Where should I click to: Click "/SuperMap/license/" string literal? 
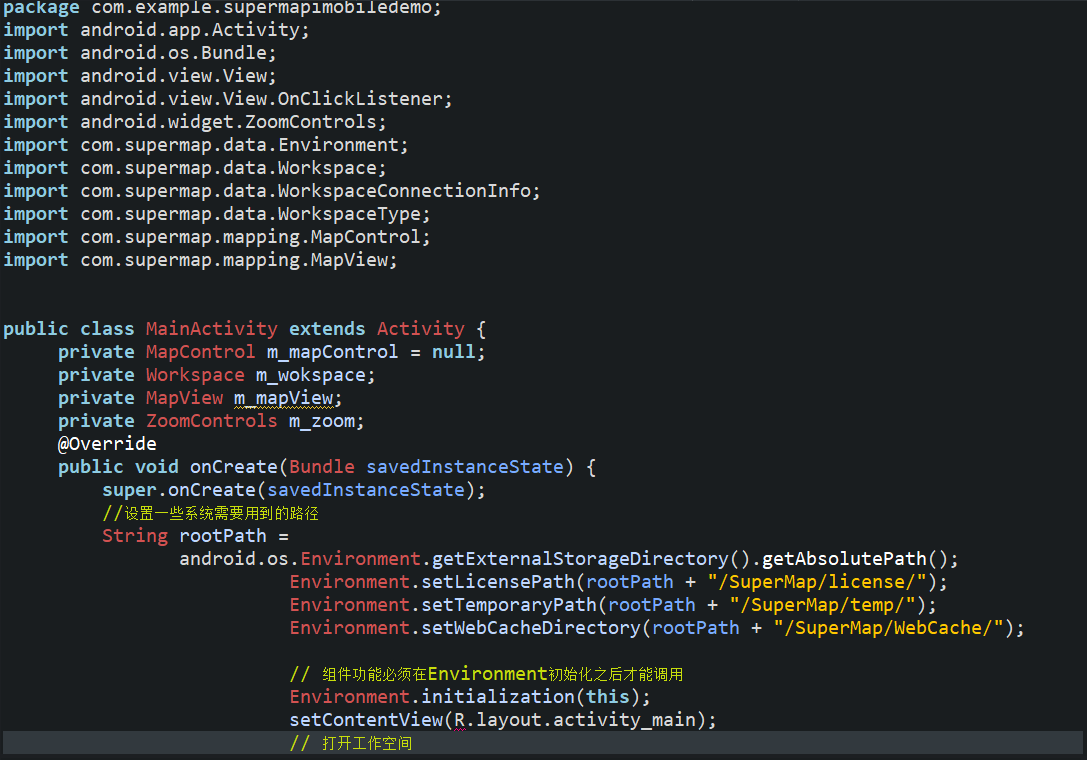point(817,582)
